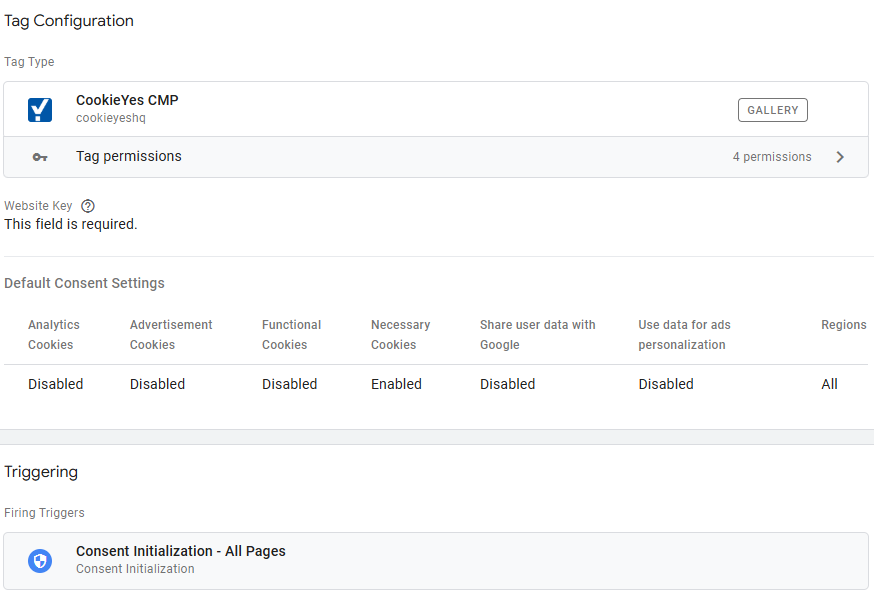Click the Triggering section heading
The height and width of the screenshot is (599, 874).
tap(41, 472)
